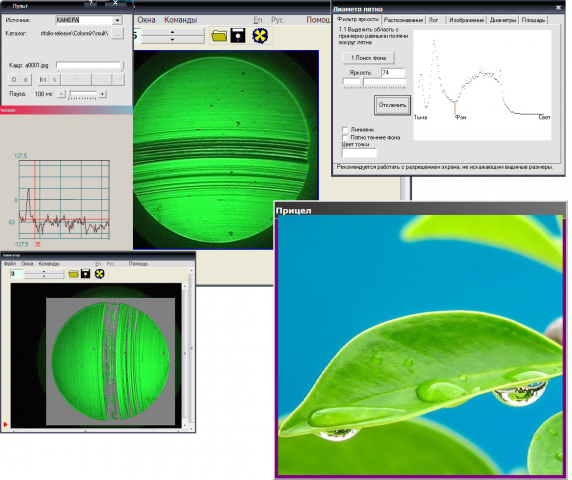Image resolution: width=572 pixels, height=480 pixels.
Task: Click the large 'O' button in Пульт panel
Action: point(14,80)
